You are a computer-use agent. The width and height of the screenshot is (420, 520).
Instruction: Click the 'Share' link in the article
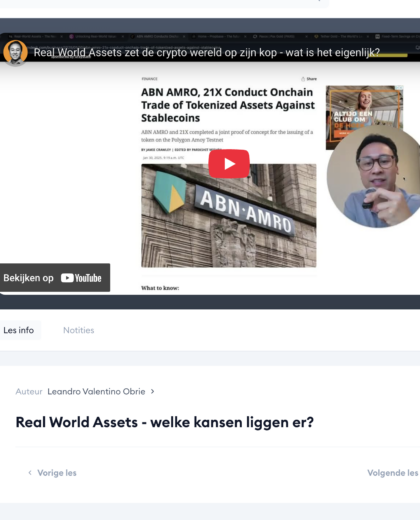tap(309, 79)
